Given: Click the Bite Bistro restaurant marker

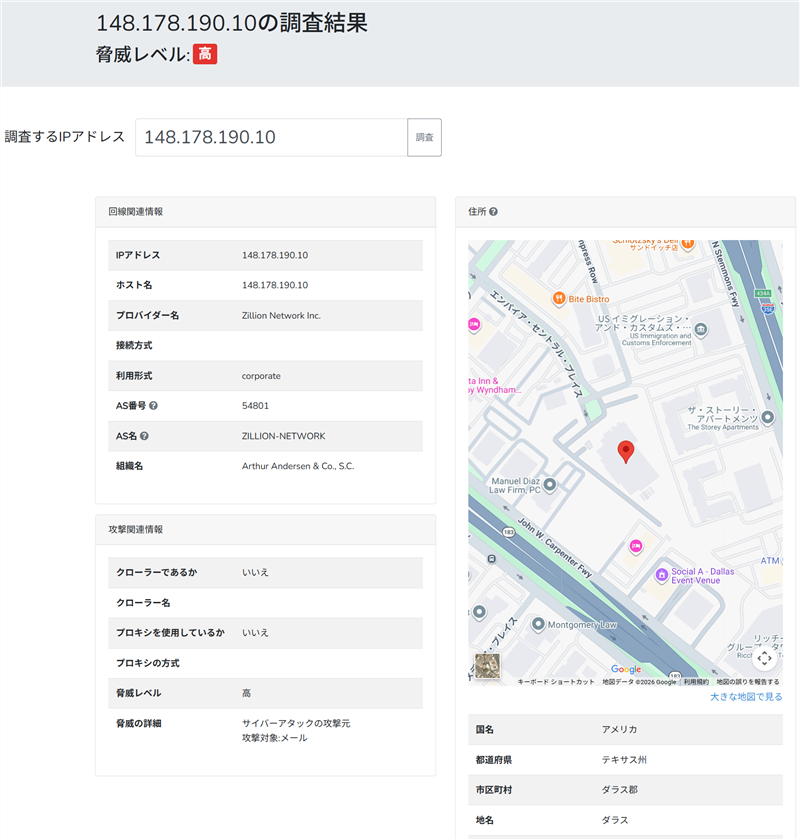Looking at the screenshot, I should click(559, 298).
